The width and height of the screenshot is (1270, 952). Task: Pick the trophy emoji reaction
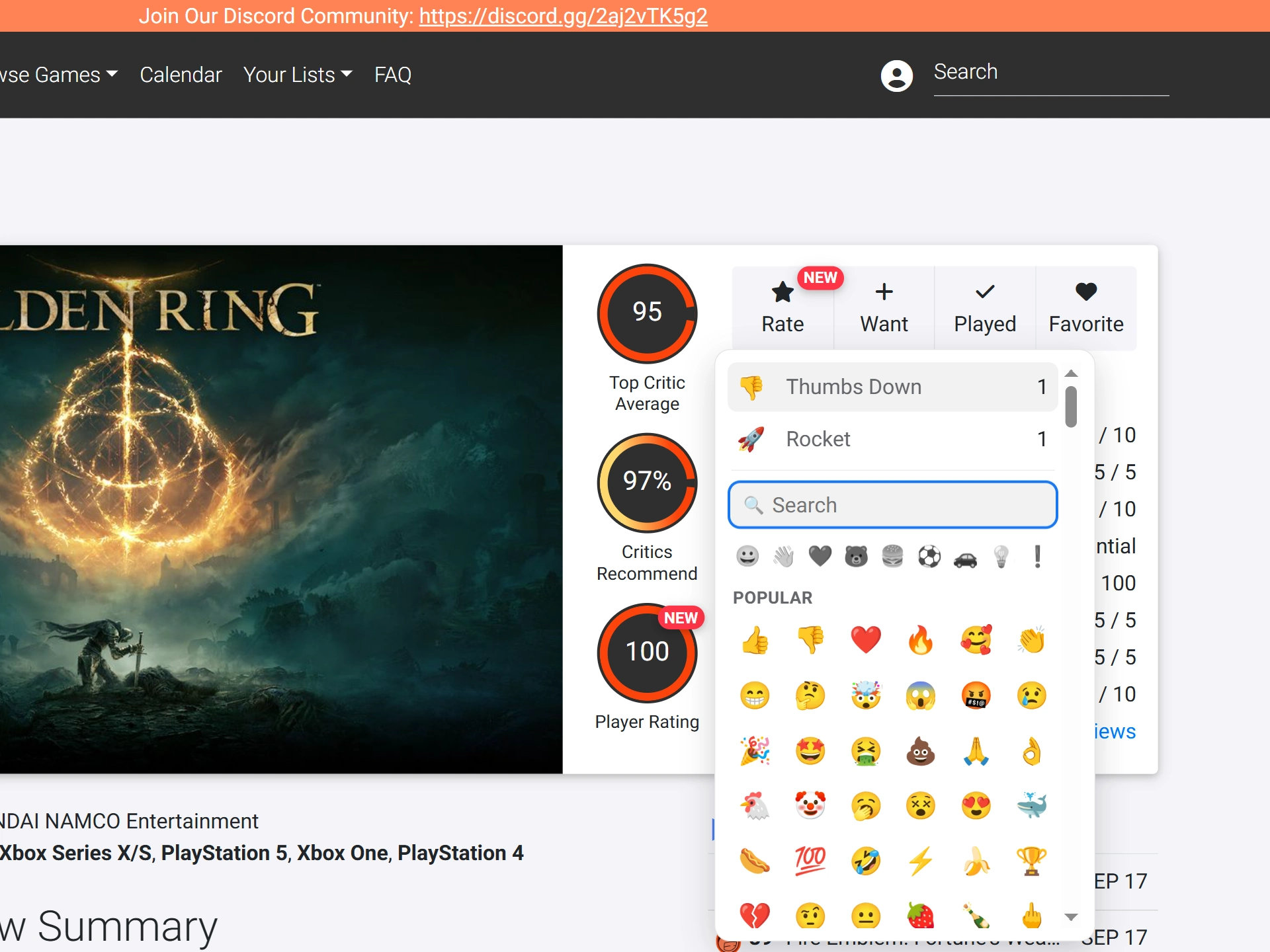click(x=1031, y=861)
